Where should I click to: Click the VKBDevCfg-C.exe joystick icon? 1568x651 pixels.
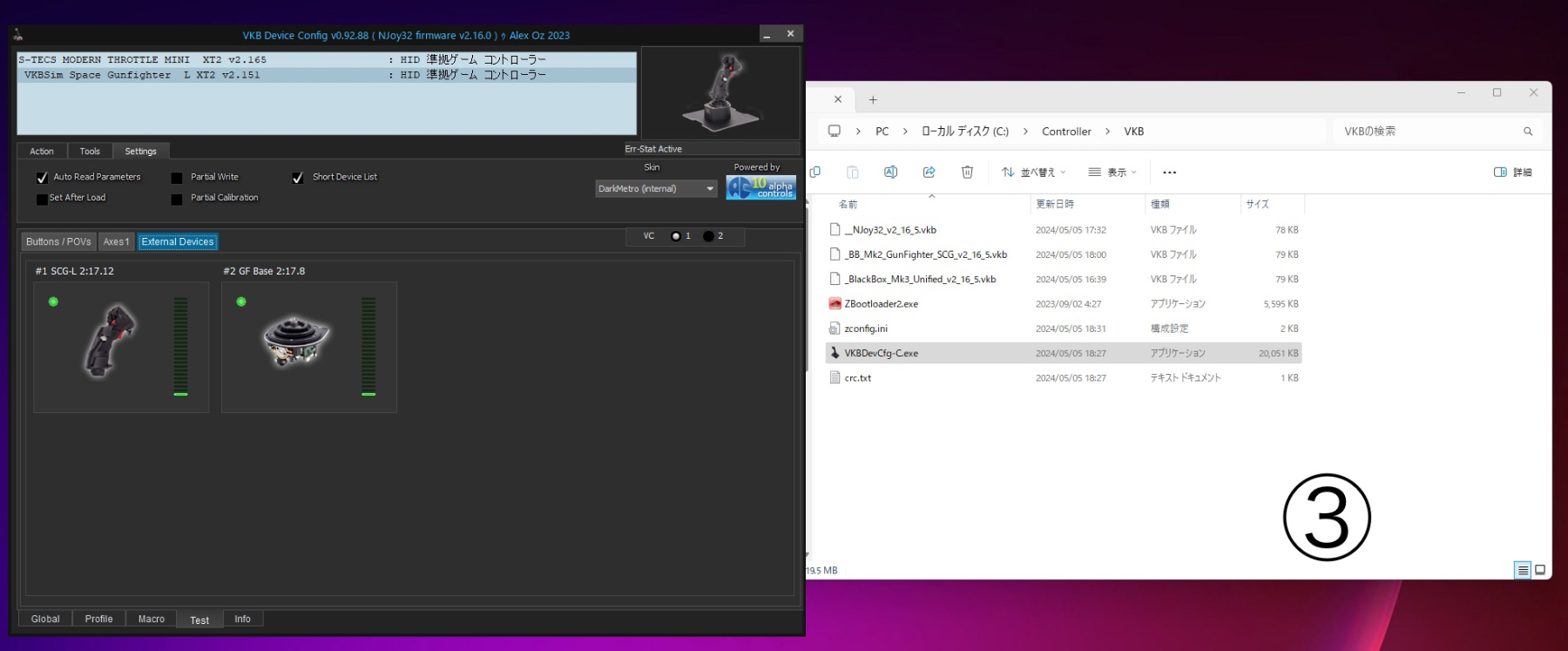coord(835,353)
